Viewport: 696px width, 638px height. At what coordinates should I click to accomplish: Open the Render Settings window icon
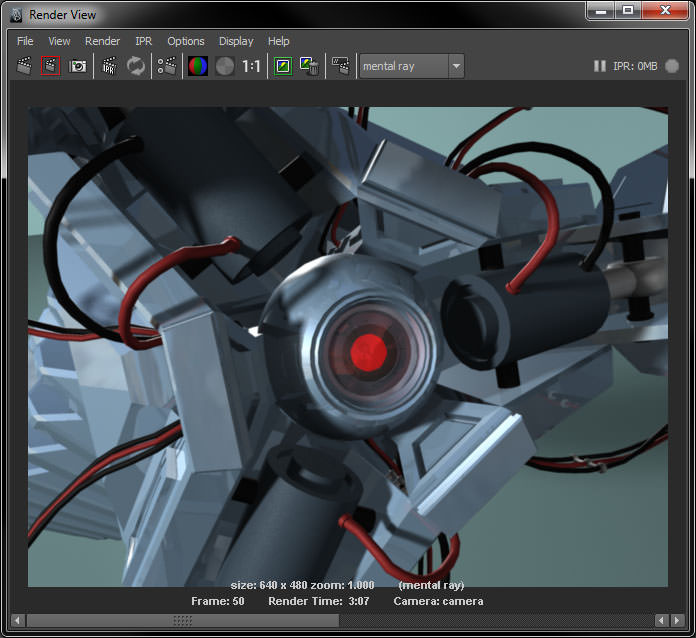(167, 66)
